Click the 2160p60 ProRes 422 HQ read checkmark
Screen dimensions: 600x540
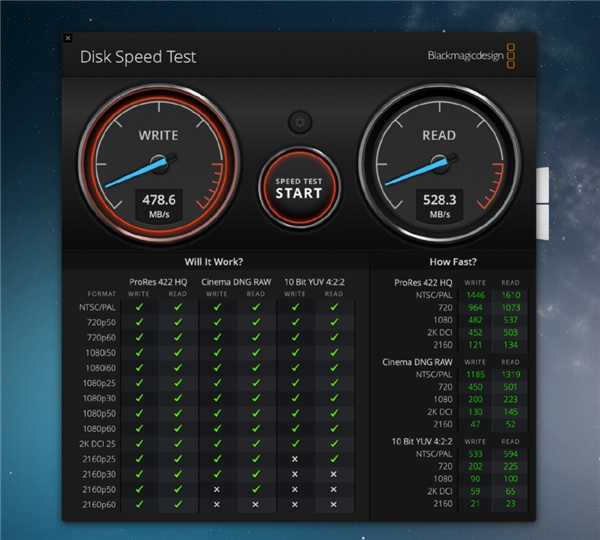pyautogui.click(x=178, y=504)
